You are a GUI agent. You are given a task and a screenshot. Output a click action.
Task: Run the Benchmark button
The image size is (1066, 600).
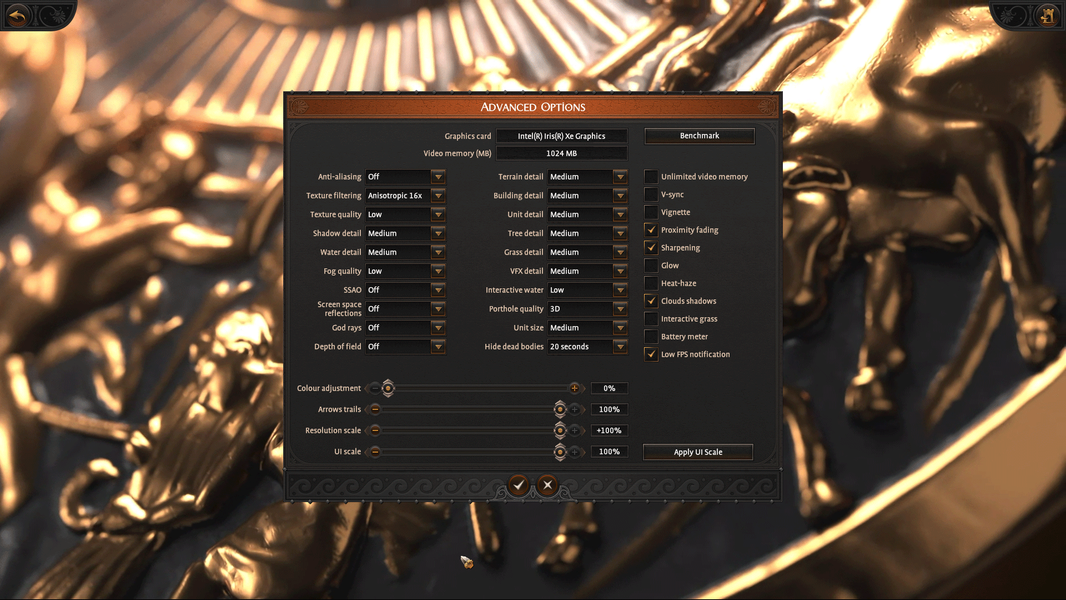[x=699, y=136]
